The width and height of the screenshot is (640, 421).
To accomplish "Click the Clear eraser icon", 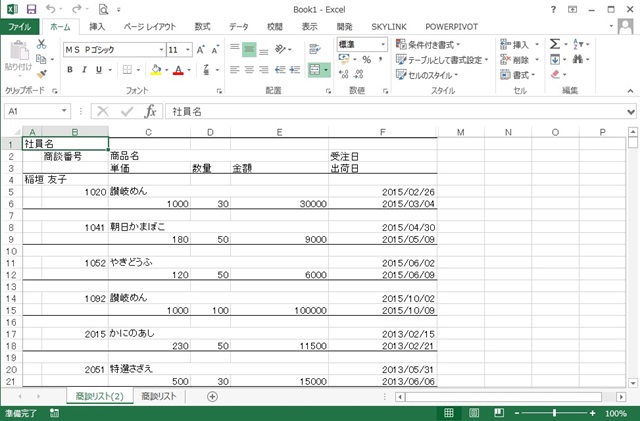I will 555,74.
